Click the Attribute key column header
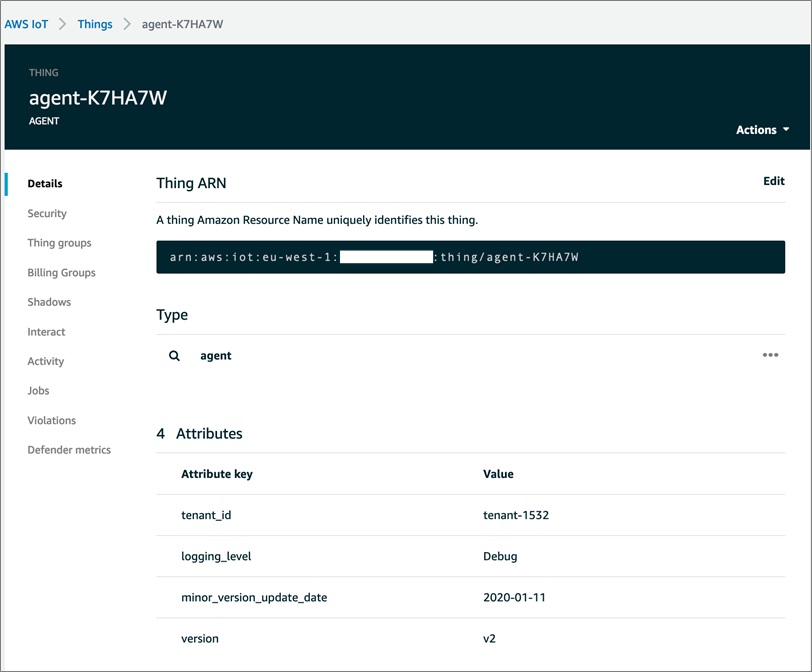812x672 pixels. coord(217,474)
